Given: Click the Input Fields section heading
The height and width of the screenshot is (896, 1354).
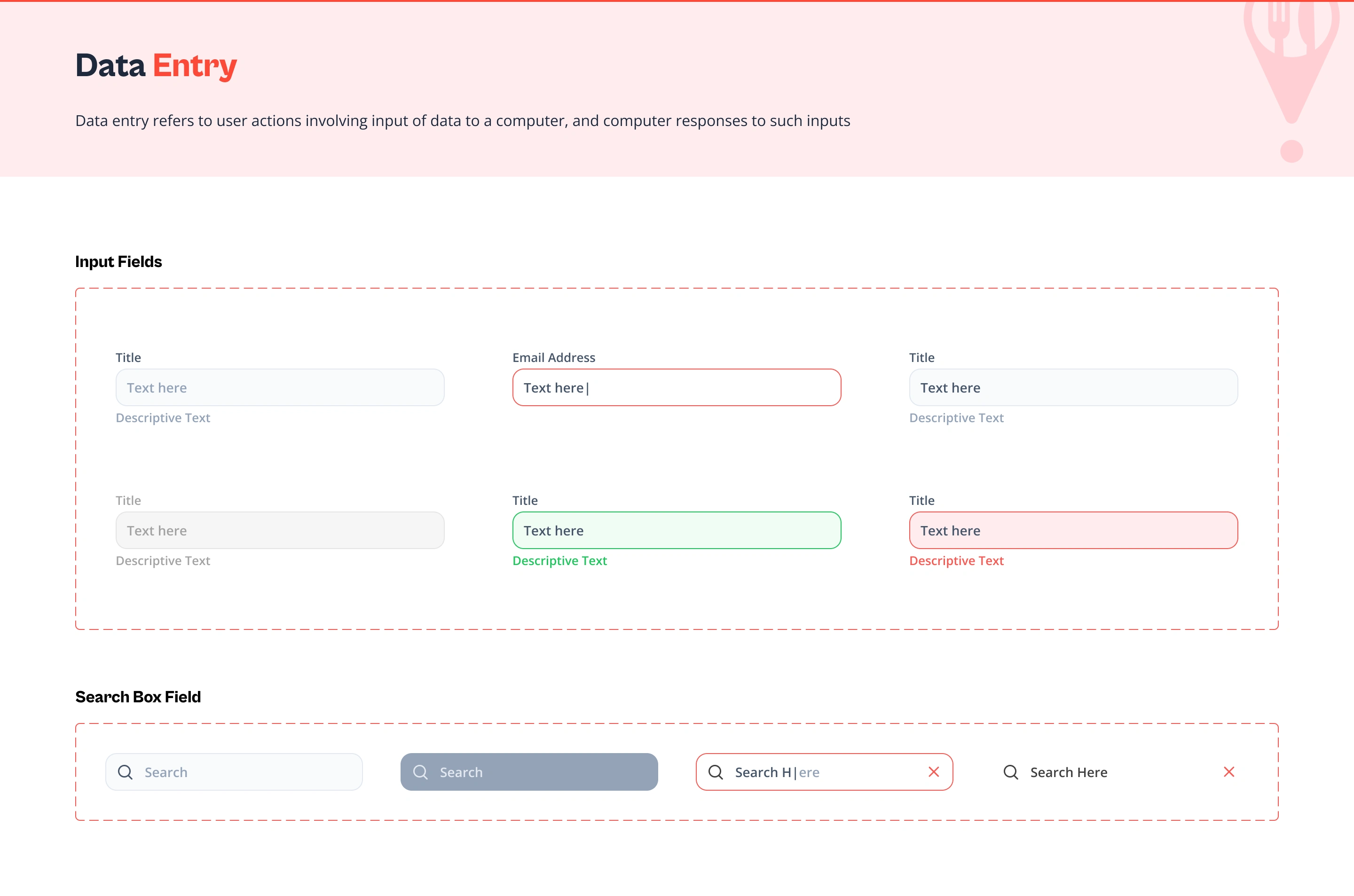Looking at the screenshot, I should pyautogui.click(x=118, y=262).
